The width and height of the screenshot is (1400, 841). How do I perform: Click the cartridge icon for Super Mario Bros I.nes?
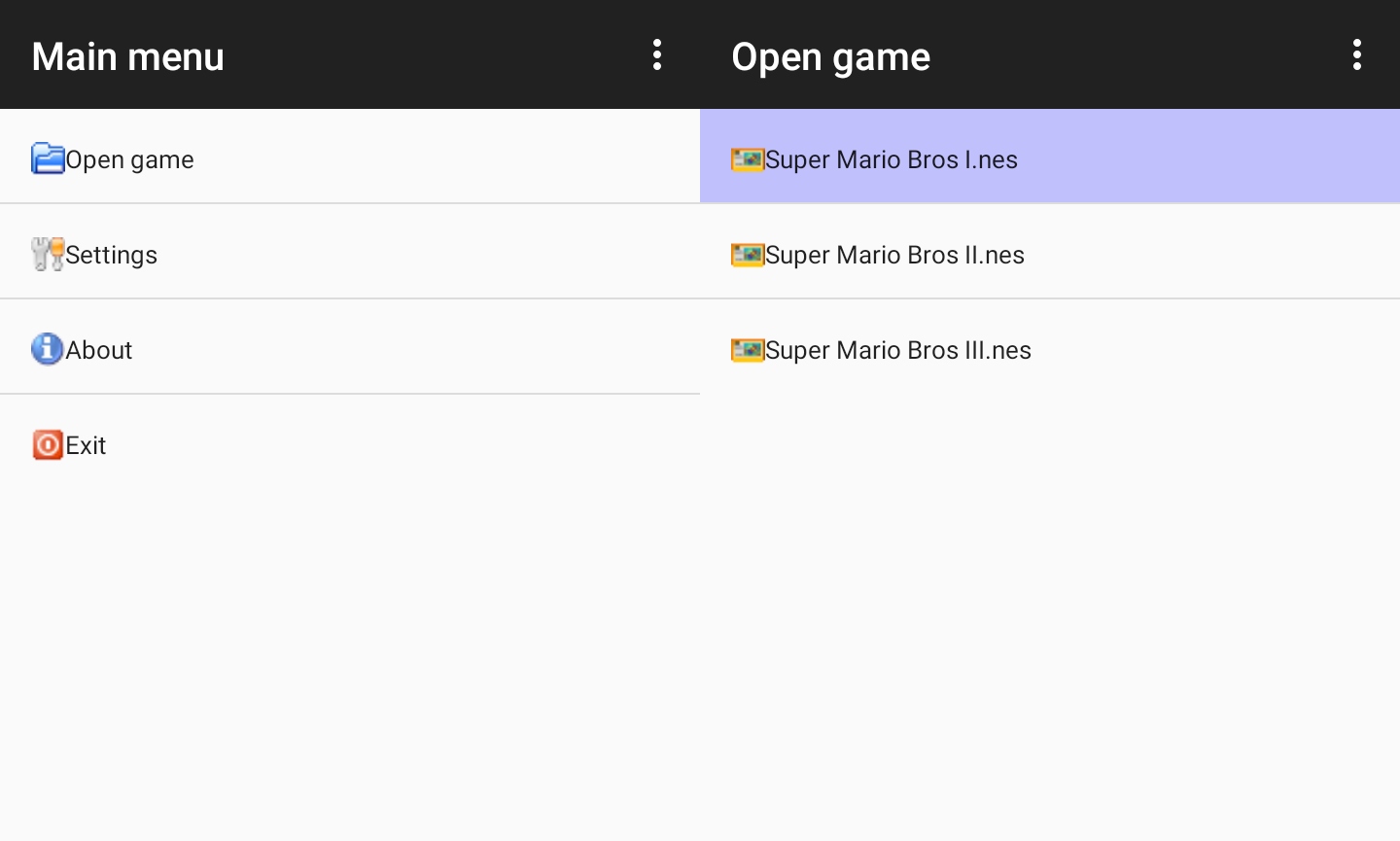pos(747,158)
